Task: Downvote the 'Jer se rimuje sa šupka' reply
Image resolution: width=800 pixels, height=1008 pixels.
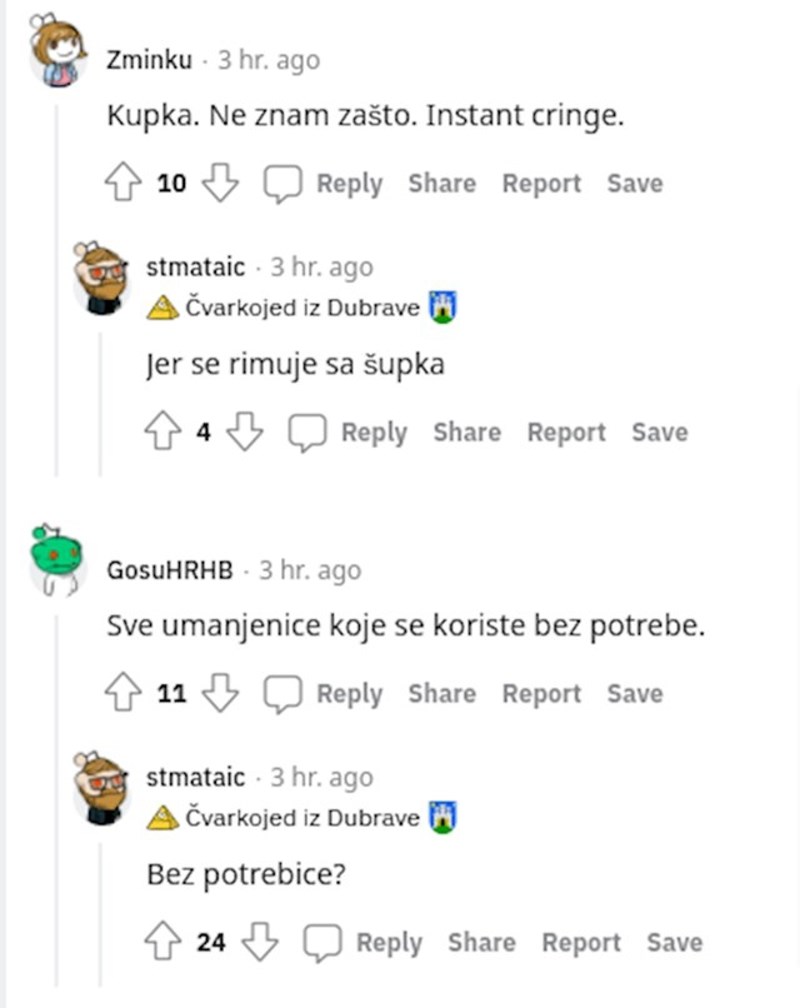Action: click(245, 433)
